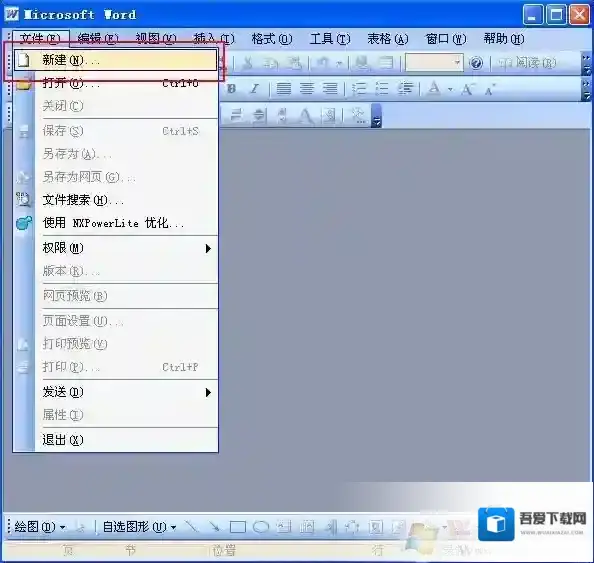Click the Undo icon
This screenshot has width=594, height=563.
(322, 63)
